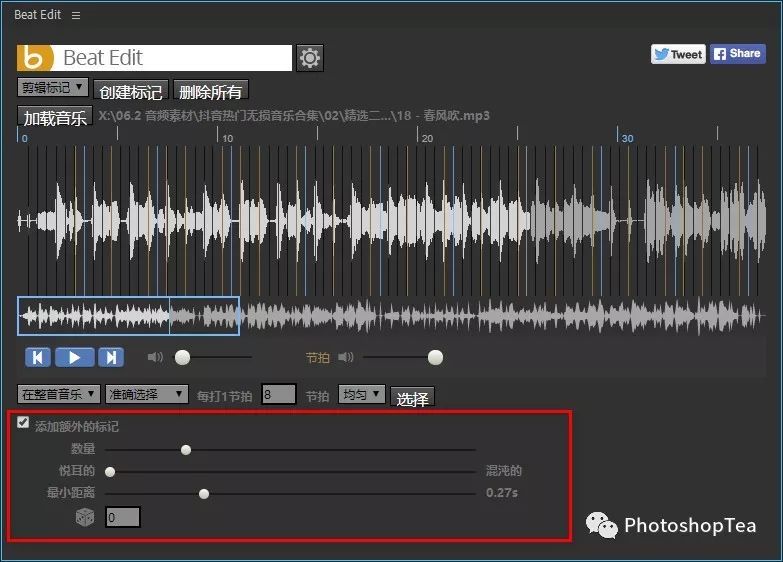Click the Facebook Share button
Image resolution: width=783 pixels, height=562 pixels.
click(738, 53)
